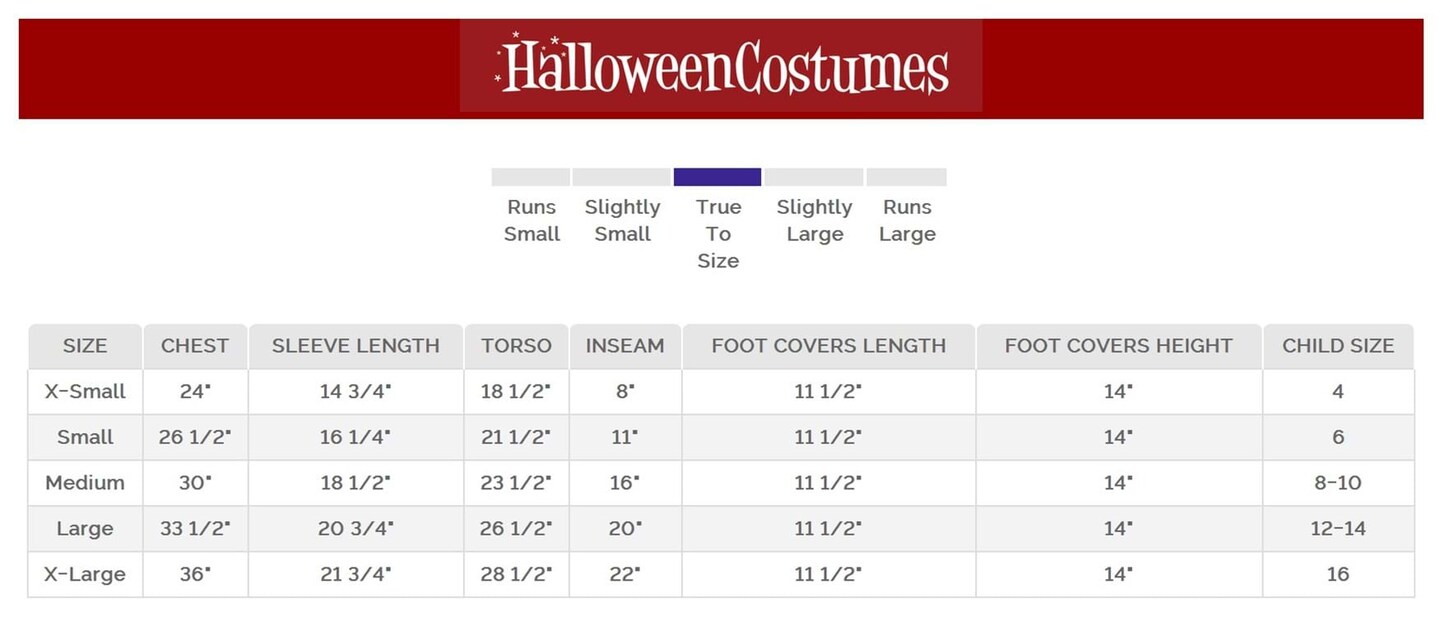
Task: Click the True To Size indicator bar
Action: 718,177
